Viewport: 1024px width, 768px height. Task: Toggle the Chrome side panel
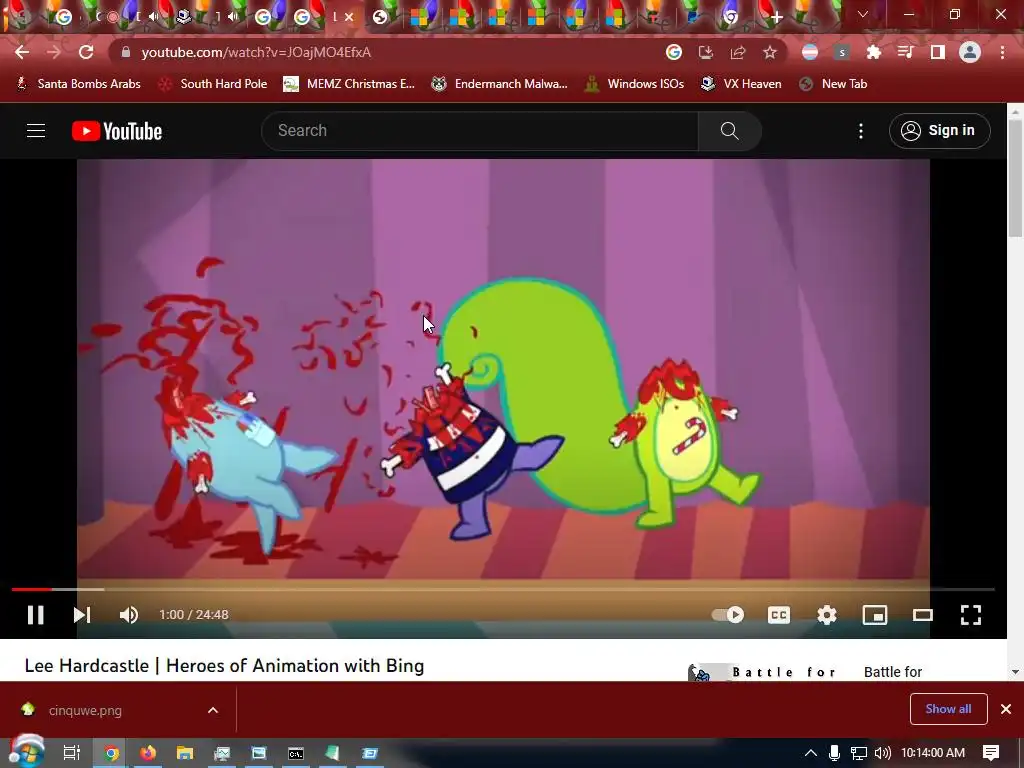[x=938, y=52]
